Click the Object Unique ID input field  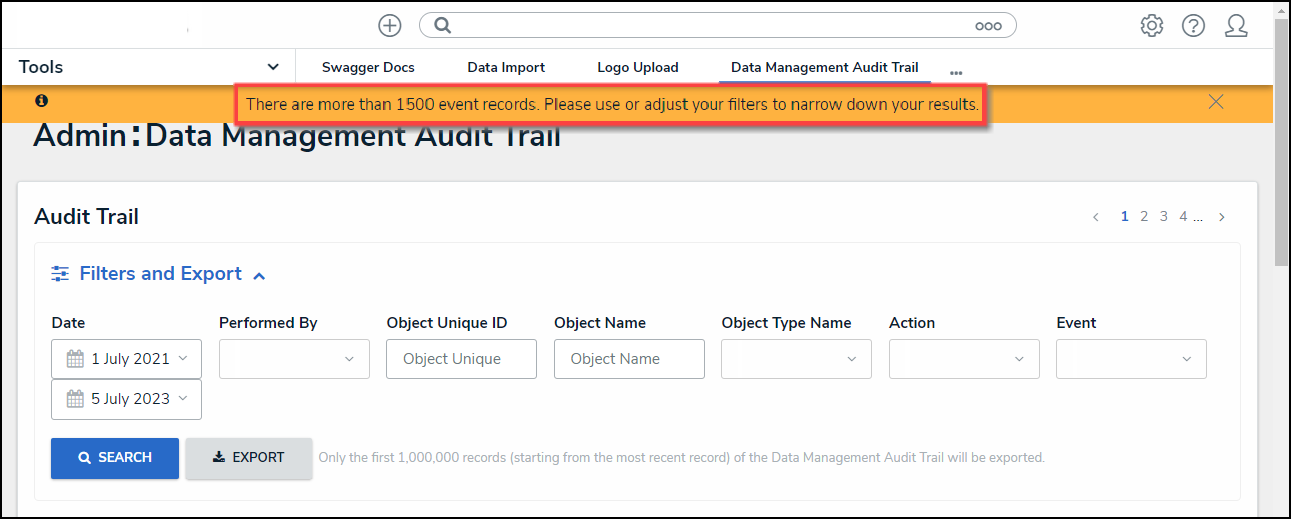click(461, 359)
